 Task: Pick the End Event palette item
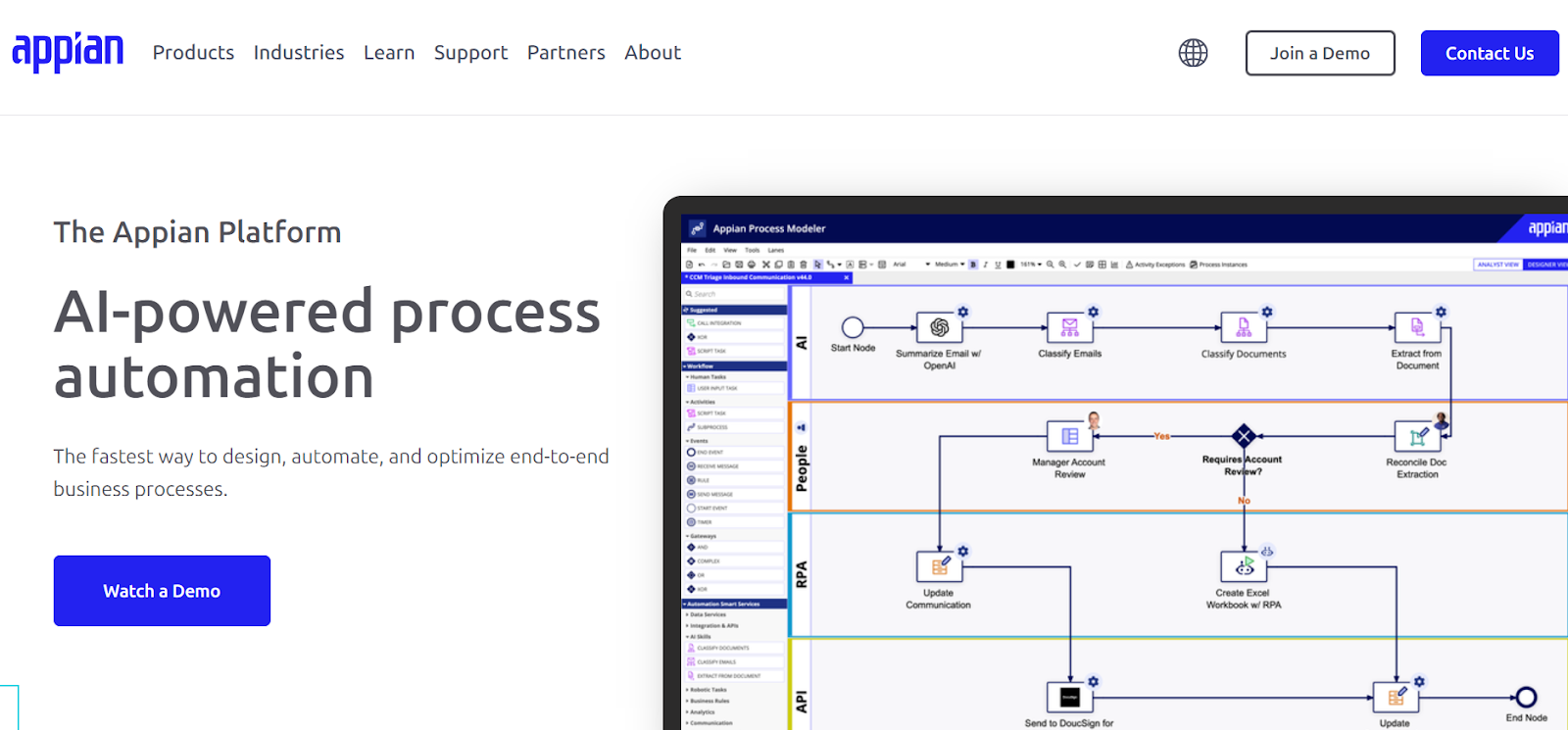click(x=736, y=452)
